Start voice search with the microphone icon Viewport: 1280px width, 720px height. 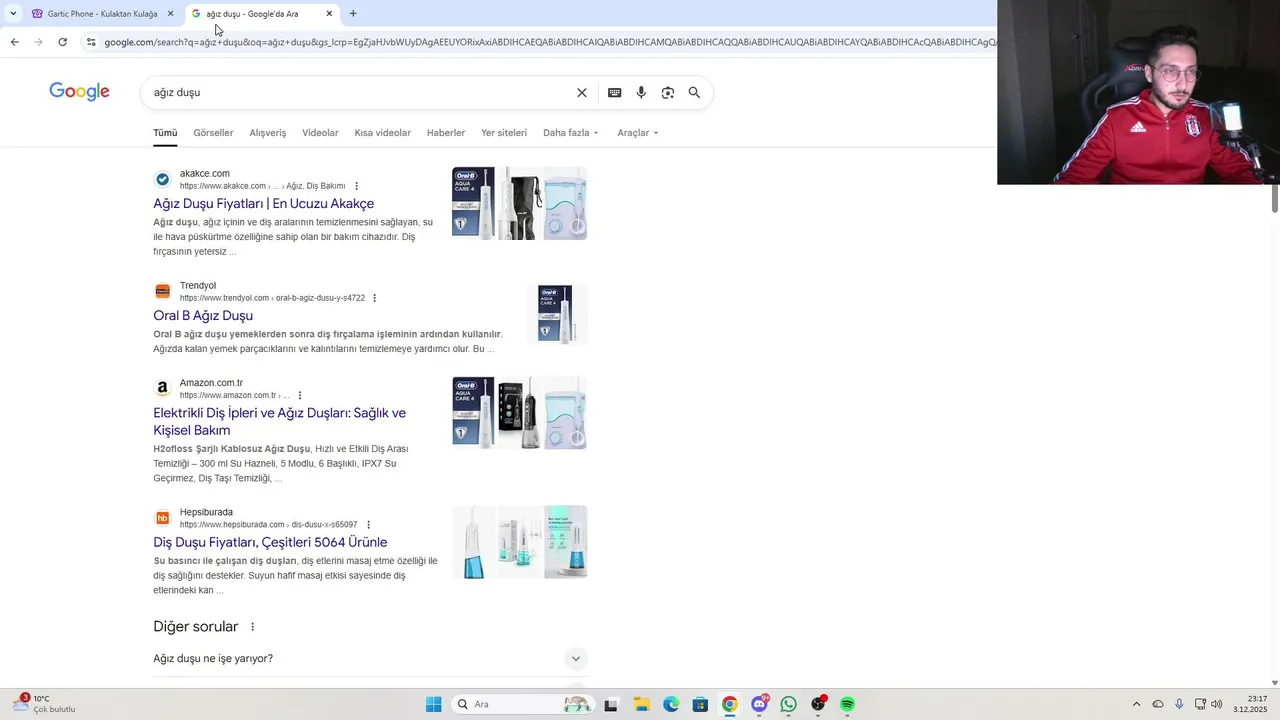point(641,92)
